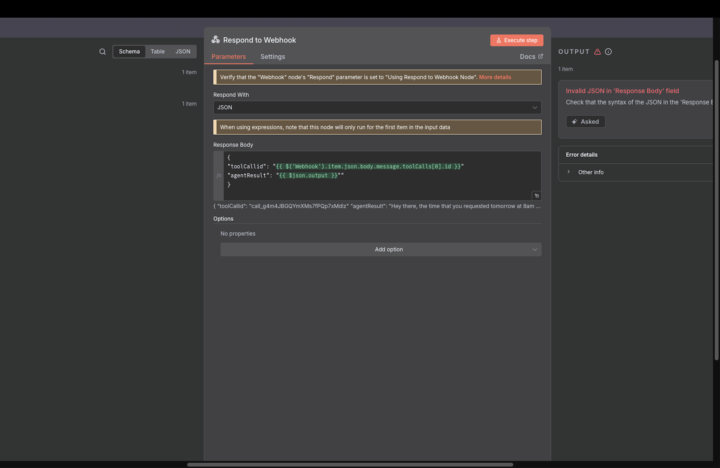Open the Settings tab

pos(273,56)
